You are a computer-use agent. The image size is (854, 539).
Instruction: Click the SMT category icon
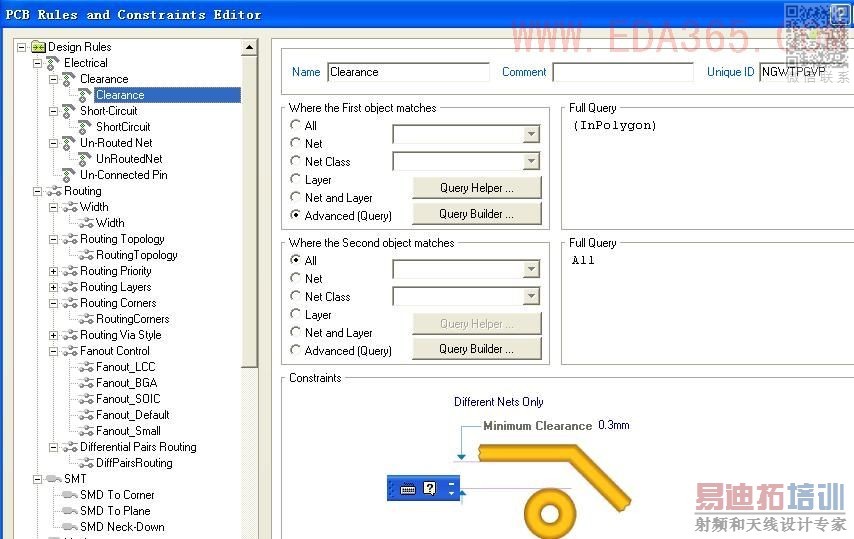click(x=54, y=479)
